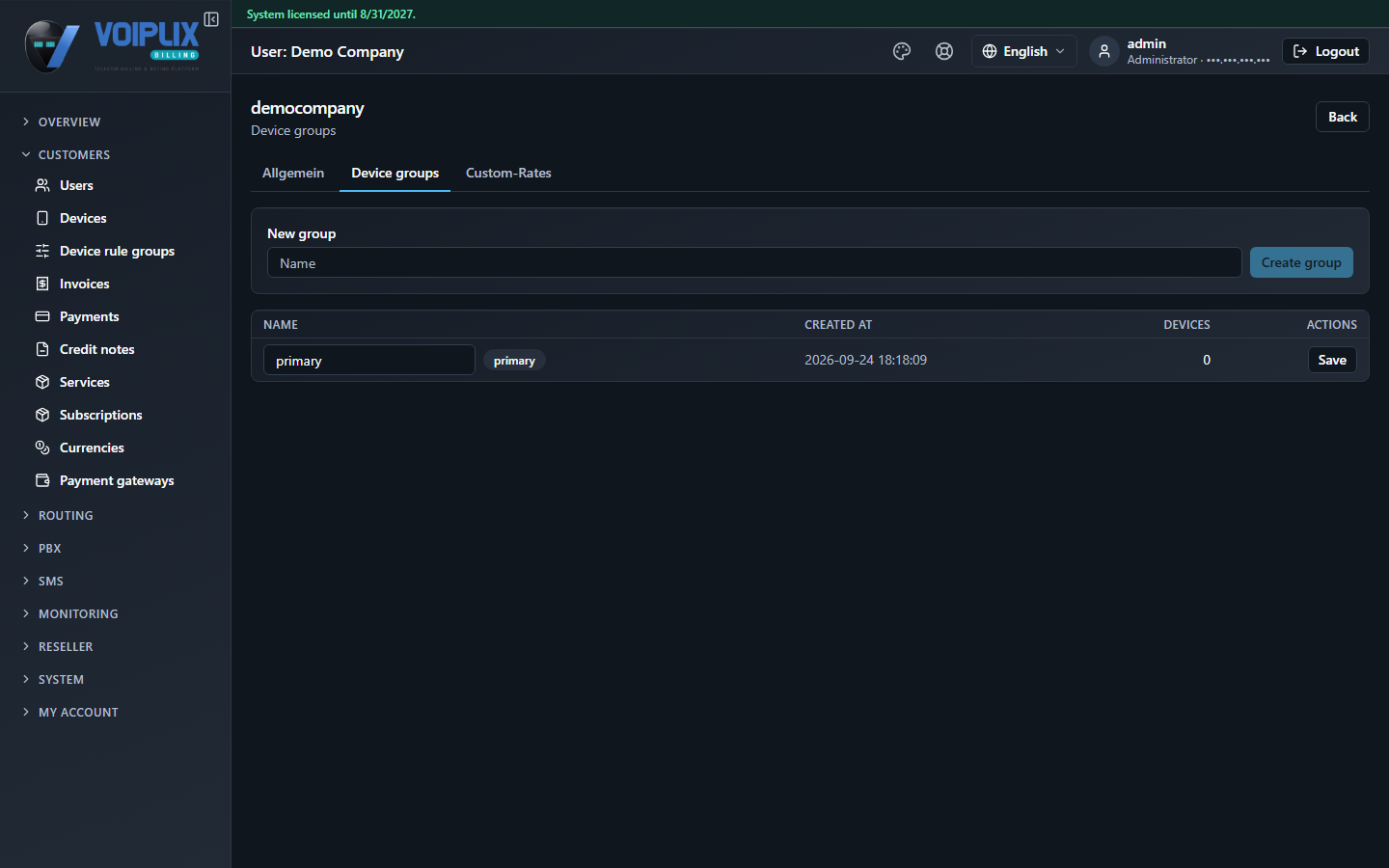Image resolution: width=1389 pixels, height=868 pixels.
Task: Open the theme palette icon
Action: 902,51
